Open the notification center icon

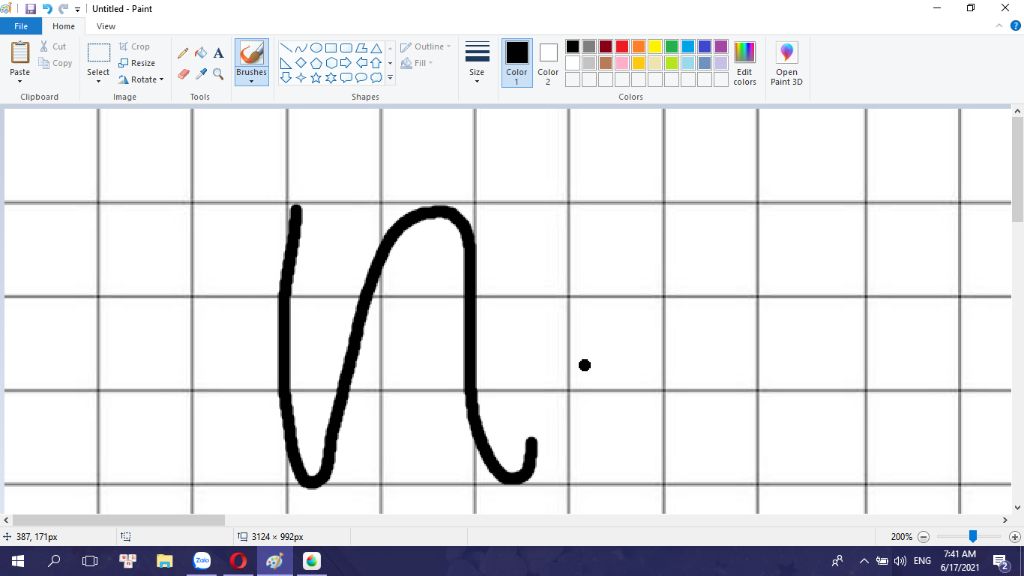(x=1002, y=561)
